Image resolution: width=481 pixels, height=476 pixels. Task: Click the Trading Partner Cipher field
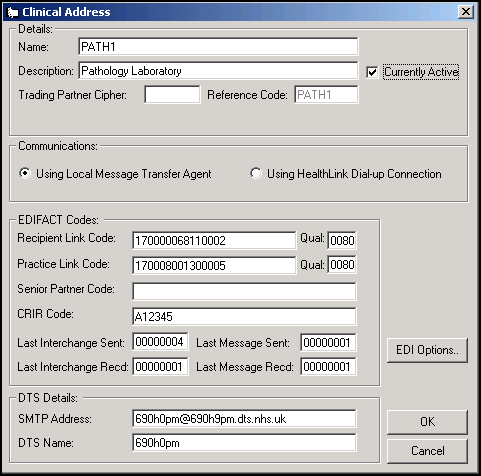(x=172, y=95)
